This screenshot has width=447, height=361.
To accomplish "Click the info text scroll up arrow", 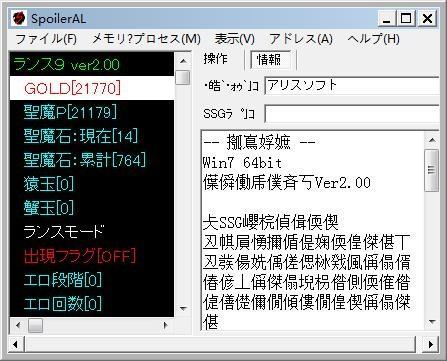I will 432,140.
